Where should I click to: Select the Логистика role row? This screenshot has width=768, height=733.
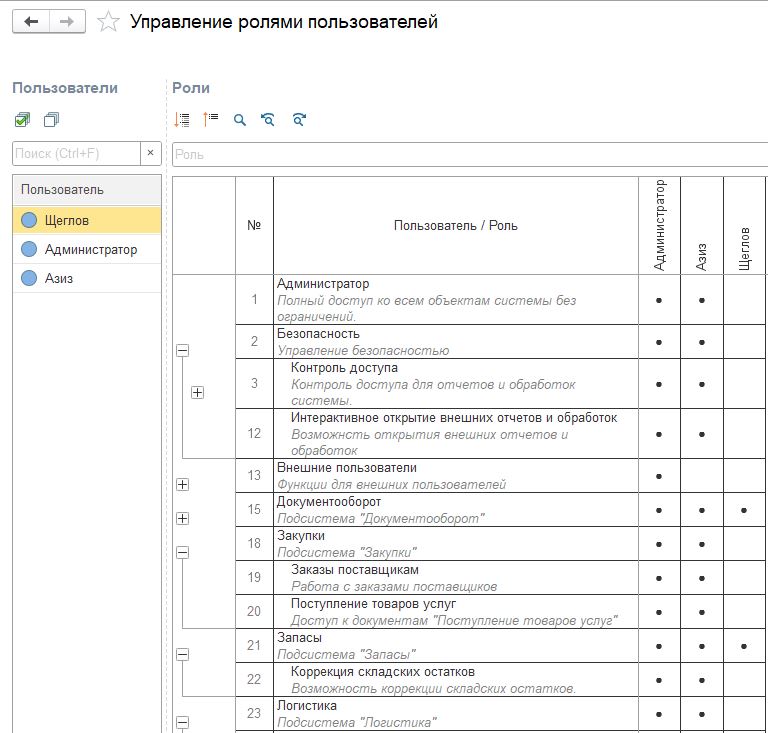pos(456,714)
